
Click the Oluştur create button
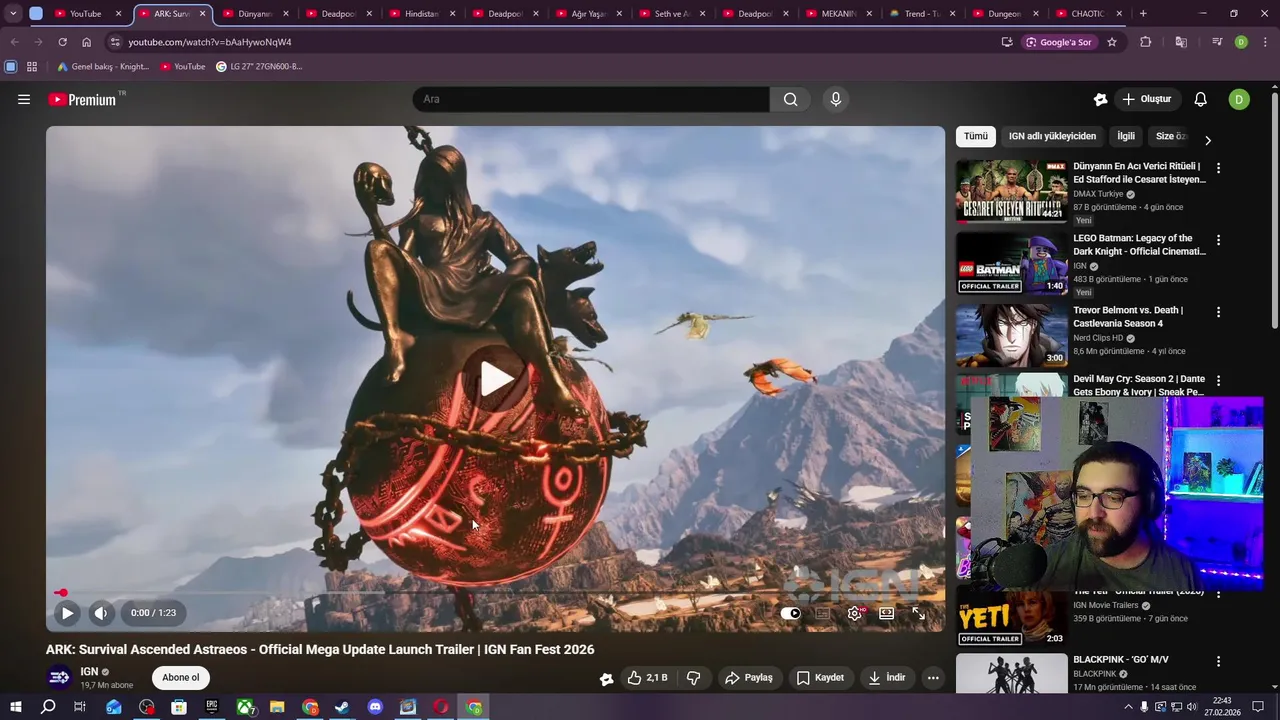coord(1146,99)
